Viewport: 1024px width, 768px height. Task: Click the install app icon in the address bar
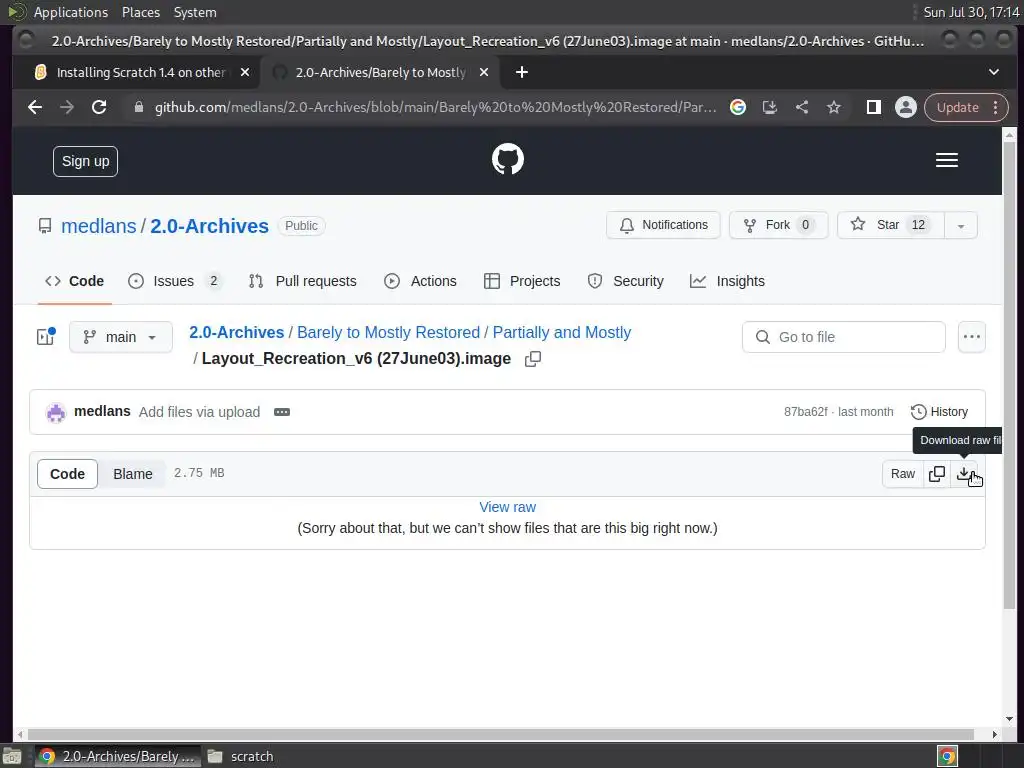pyautogui.click(x=770, y=107)
